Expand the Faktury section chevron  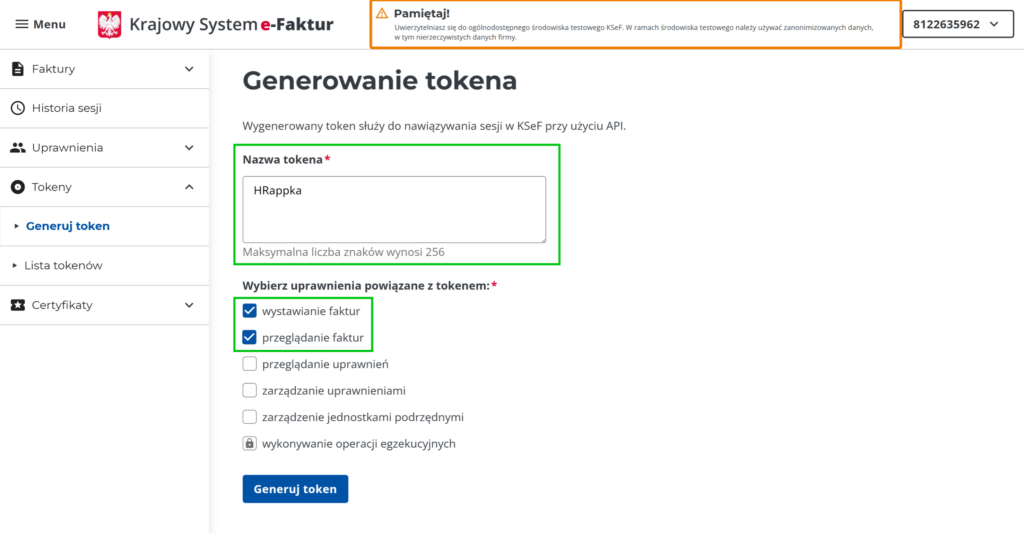190,69
